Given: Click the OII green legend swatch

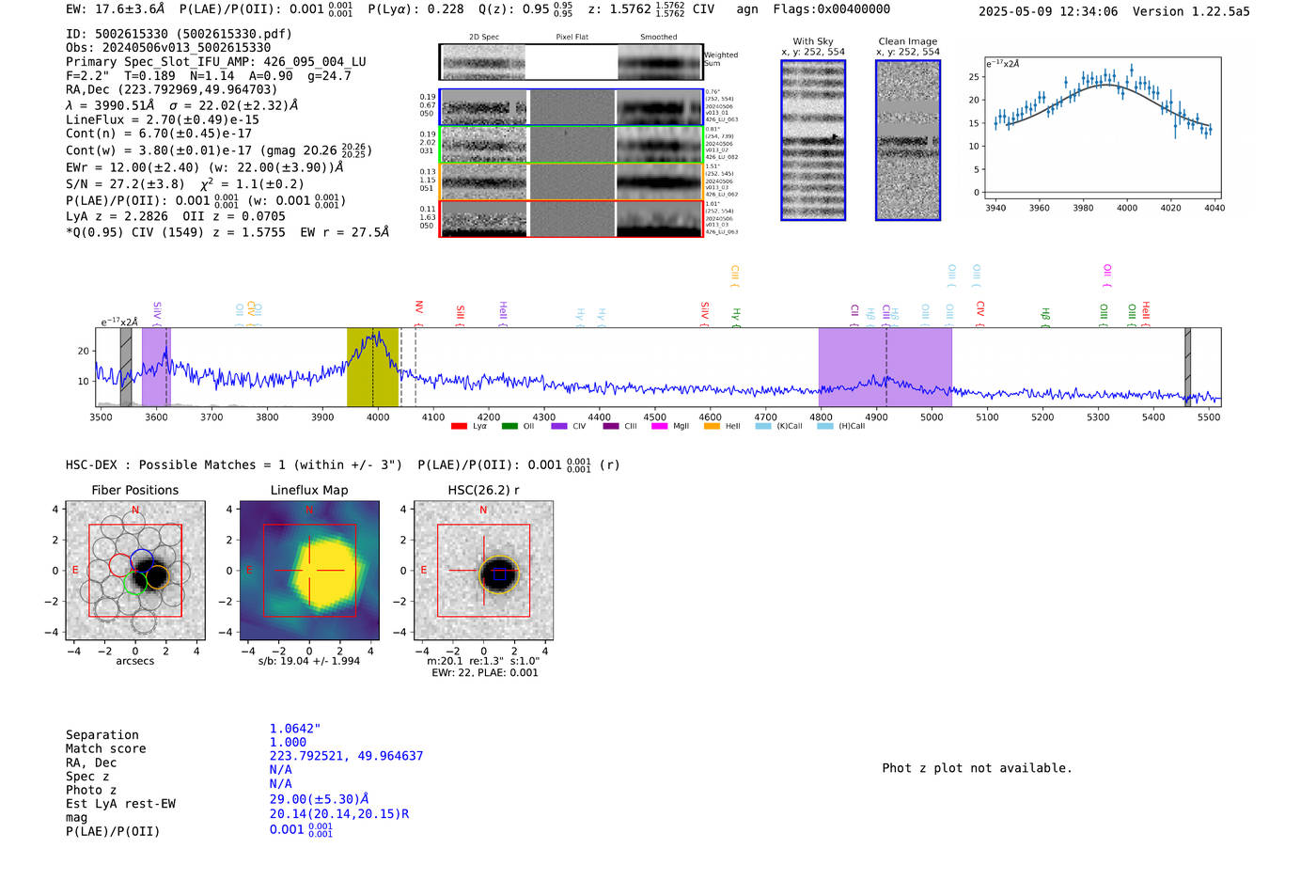Looking at the screenshot, I should pos(509,426).
